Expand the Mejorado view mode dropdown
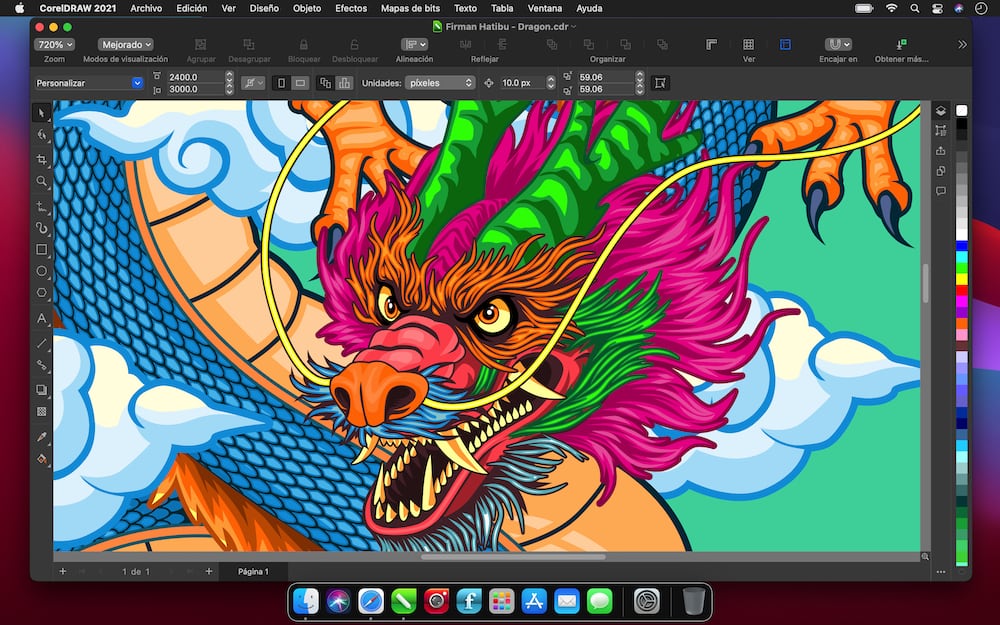 (x=126, y=45)
